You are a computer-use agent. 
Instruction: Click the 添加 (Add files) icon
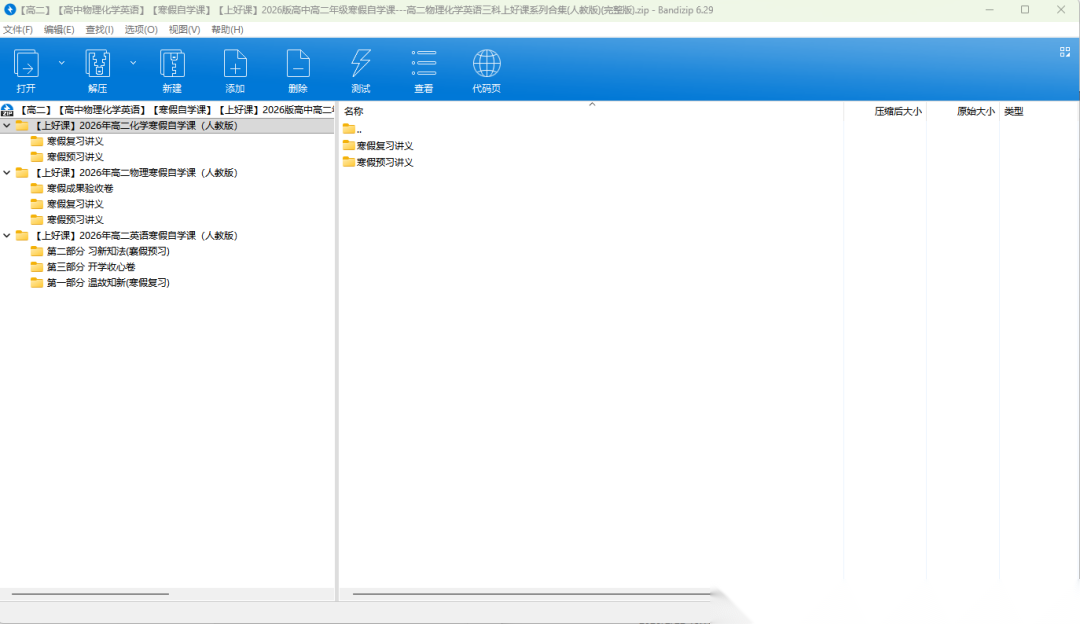[235, 64]
